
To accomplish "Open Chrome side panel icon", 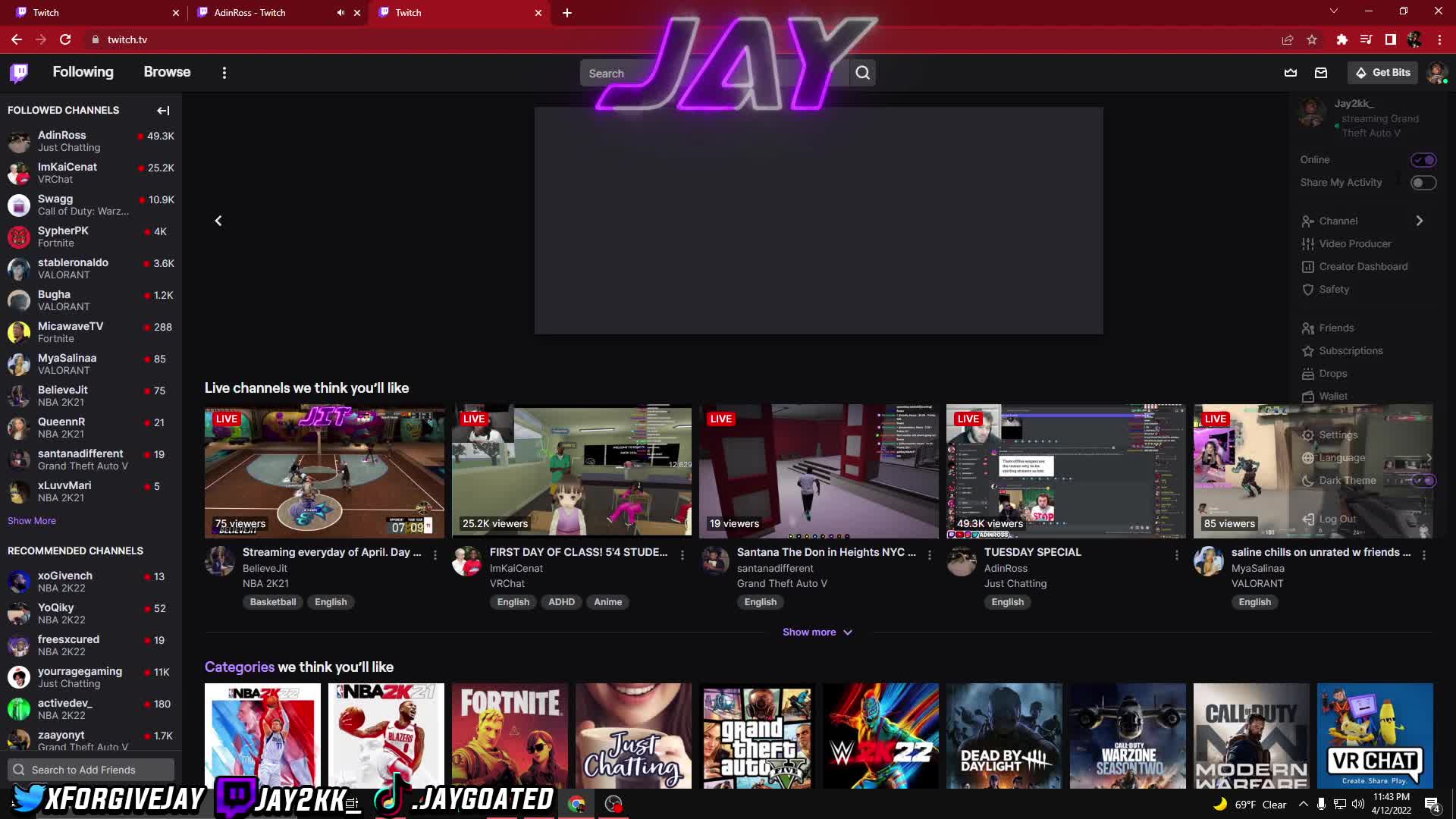I will point(1390,39).
